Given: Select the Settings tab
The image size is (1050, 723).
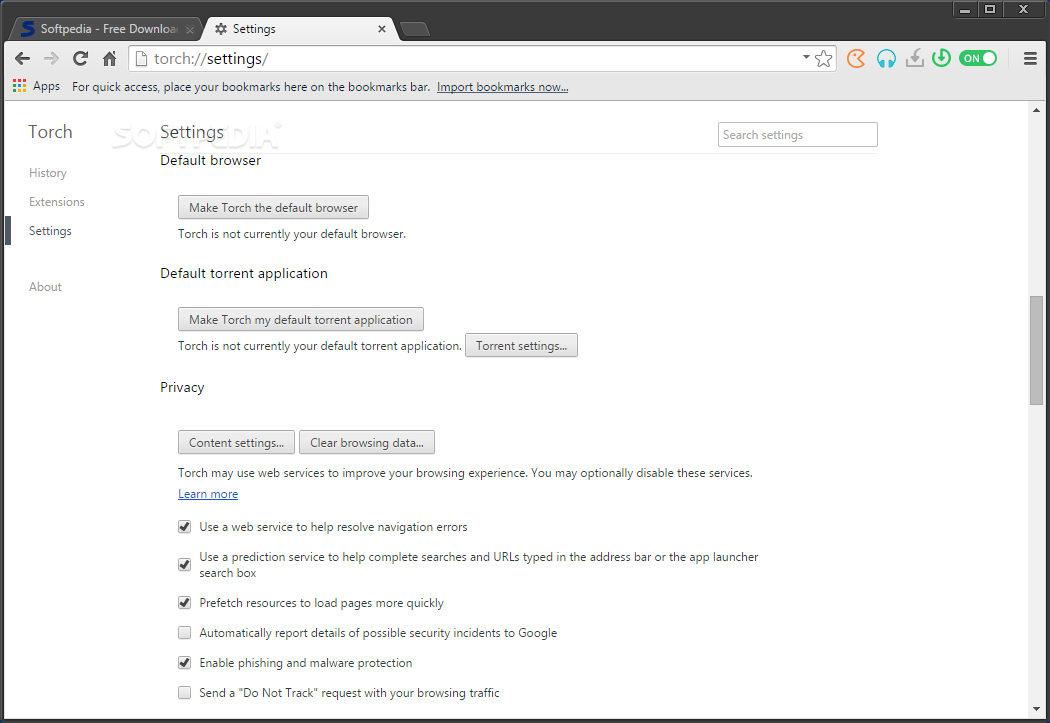Looking at the screenshot, I should (299, 29).
